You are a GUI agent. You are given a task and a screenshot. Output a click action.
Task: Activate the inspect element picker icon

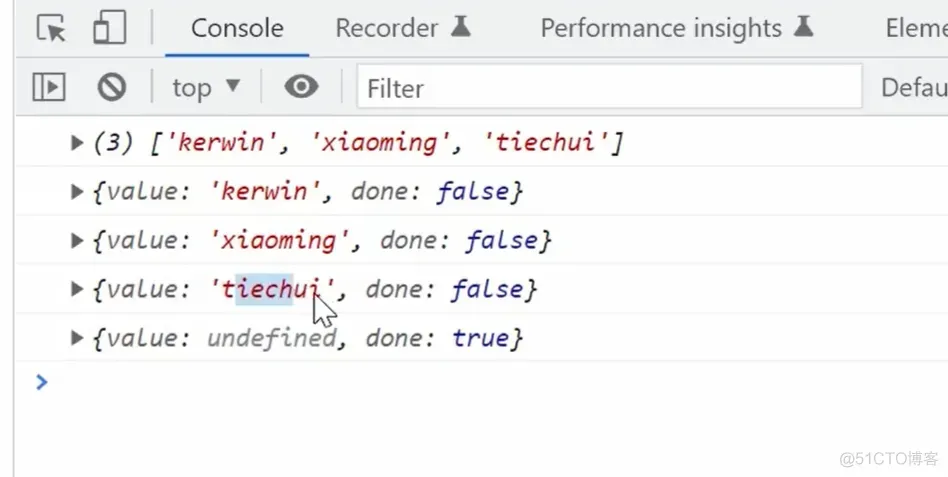coord(50,28)
